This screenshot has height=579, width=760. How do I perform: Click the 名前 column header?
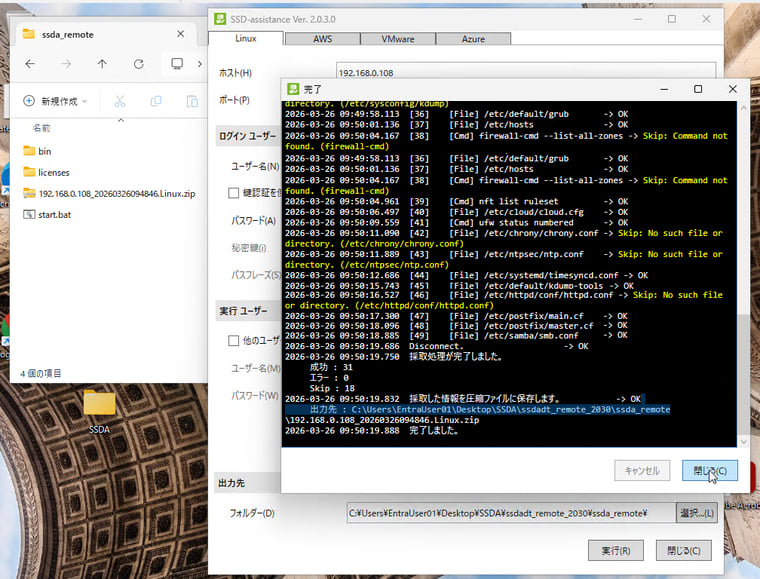point(41,128)
